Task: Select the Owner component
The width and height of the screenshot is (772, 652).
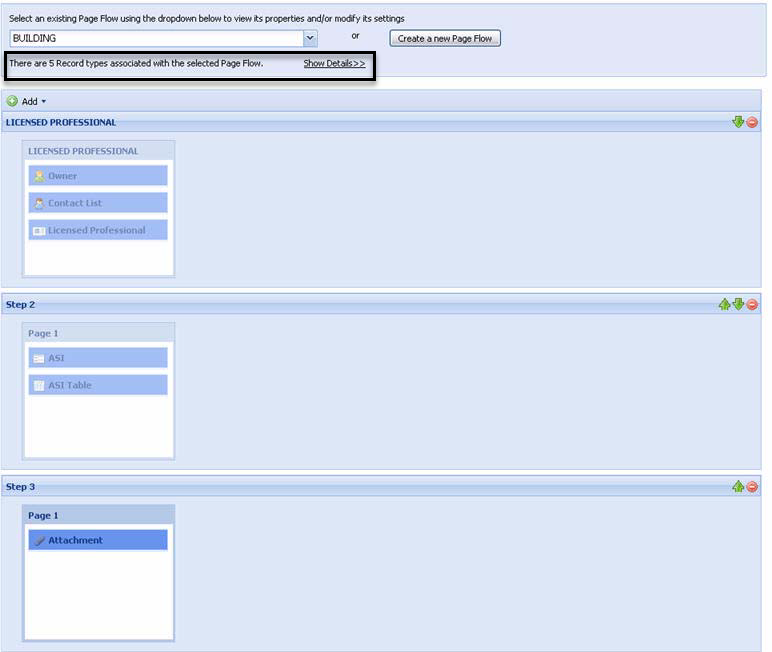Action: click(98, 176)
